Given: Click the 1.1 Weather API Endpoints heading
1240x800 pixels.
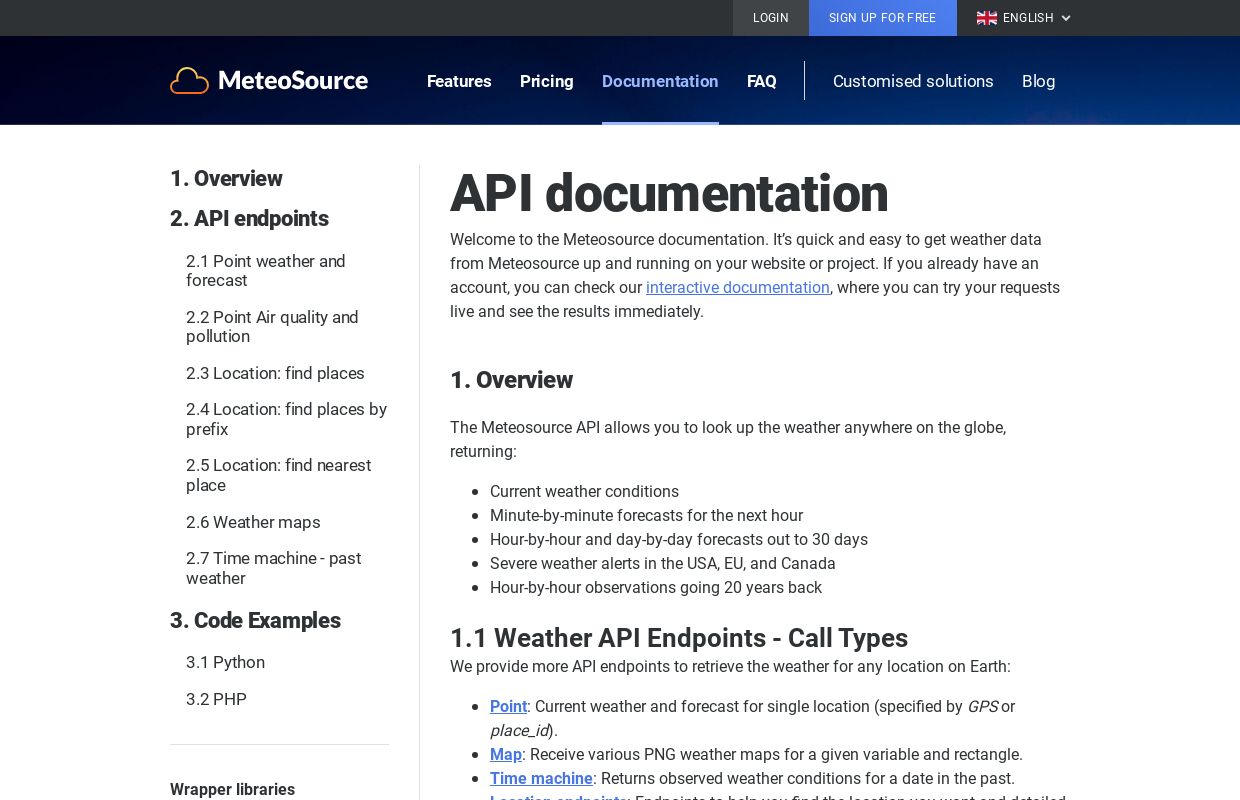Looking at the screenshot, I should [x=679, y=638].
